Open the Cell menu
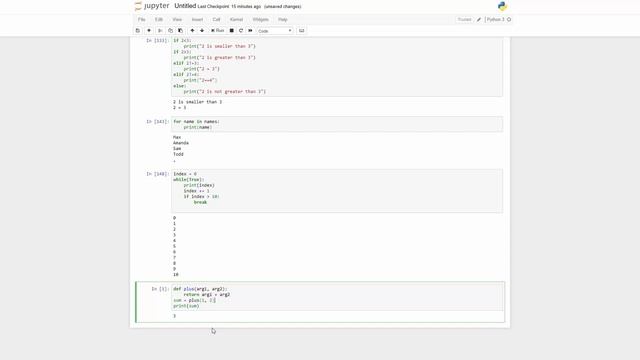 216,20
